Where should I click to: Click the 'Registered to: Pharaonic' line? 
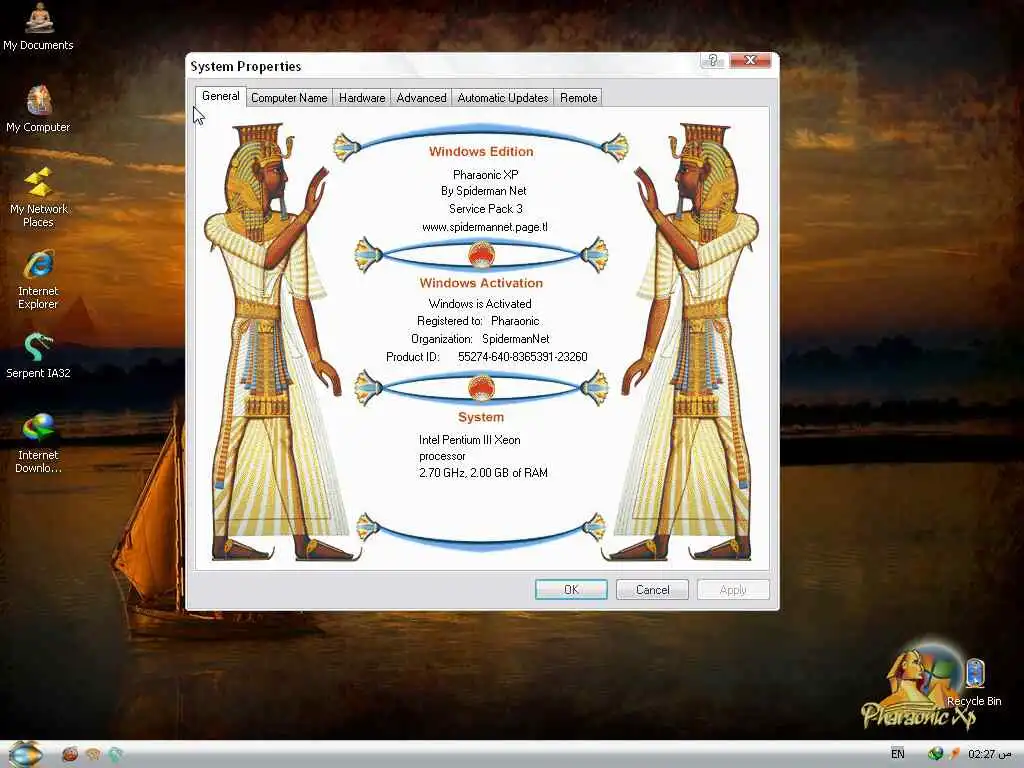[478, 321]
